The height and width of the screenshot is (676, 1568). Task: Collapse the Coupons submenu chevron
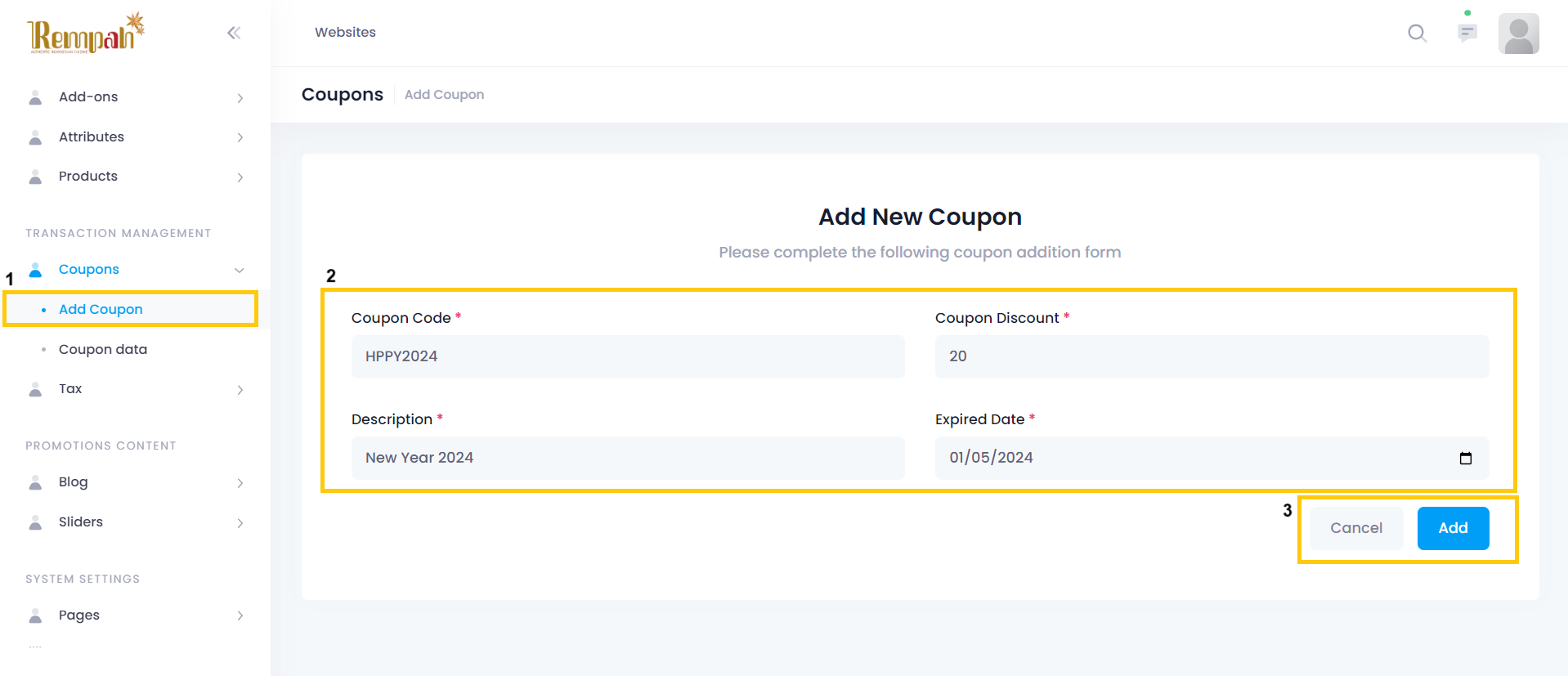240,270
